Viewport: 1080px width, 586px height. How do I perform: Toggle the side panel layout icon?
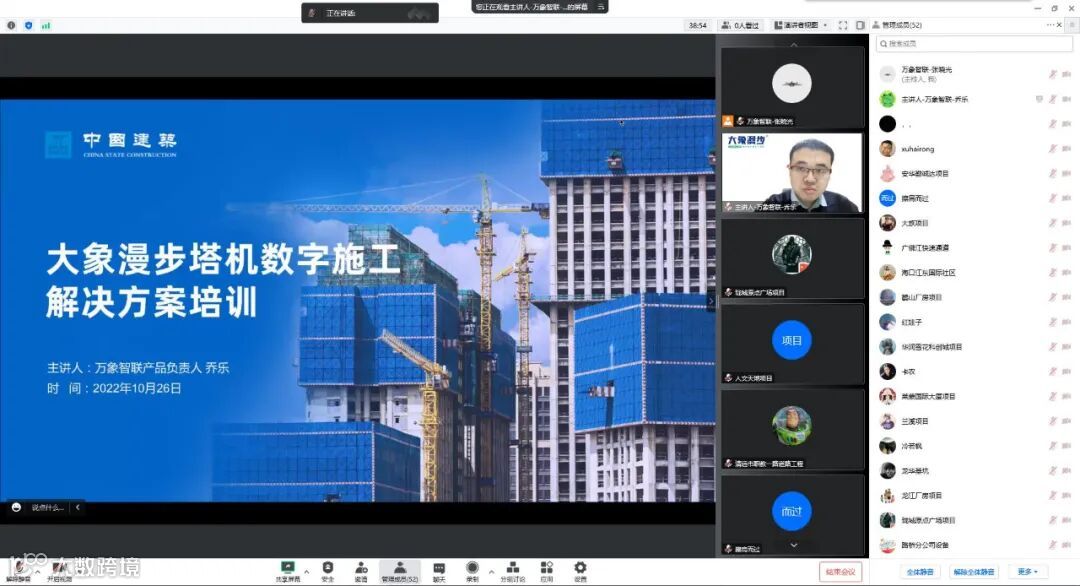860,25
